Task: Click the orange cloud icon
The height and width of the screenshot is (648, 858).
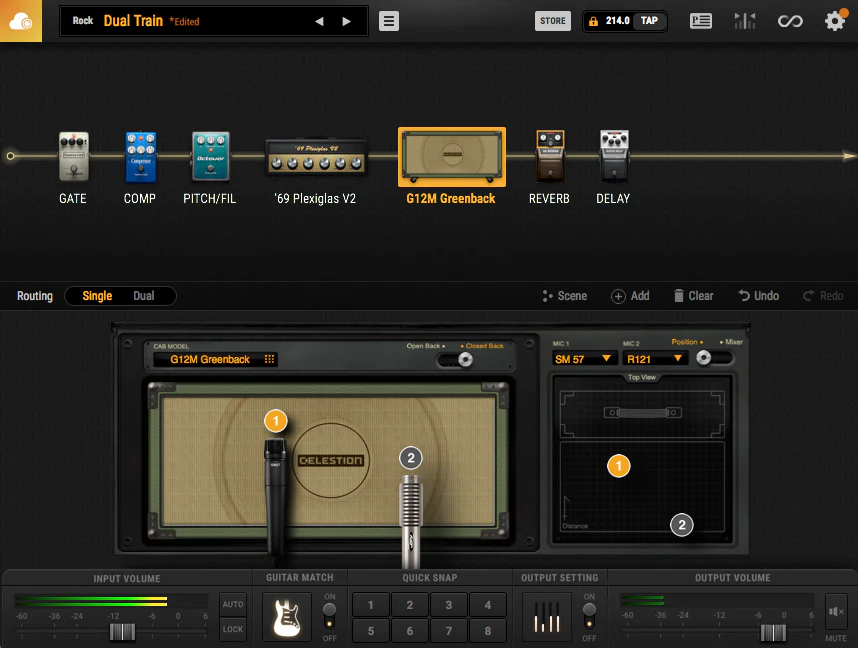Action: pyautogui.click(x=21, y=21)
